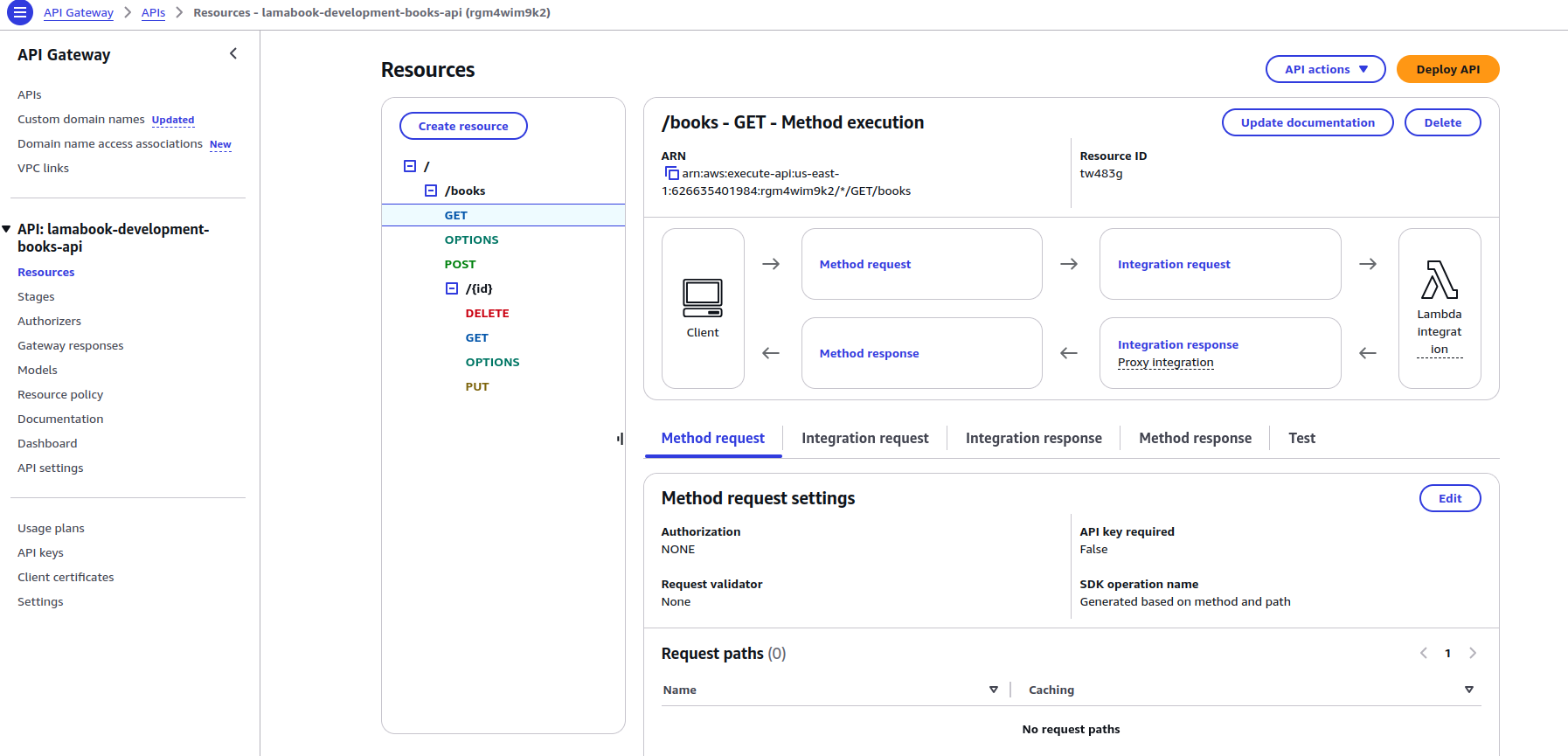Image resolution: width=1568 pixels, height=756 pixels.
Task: Click the Client computer icon
Action: coord(703,298)
